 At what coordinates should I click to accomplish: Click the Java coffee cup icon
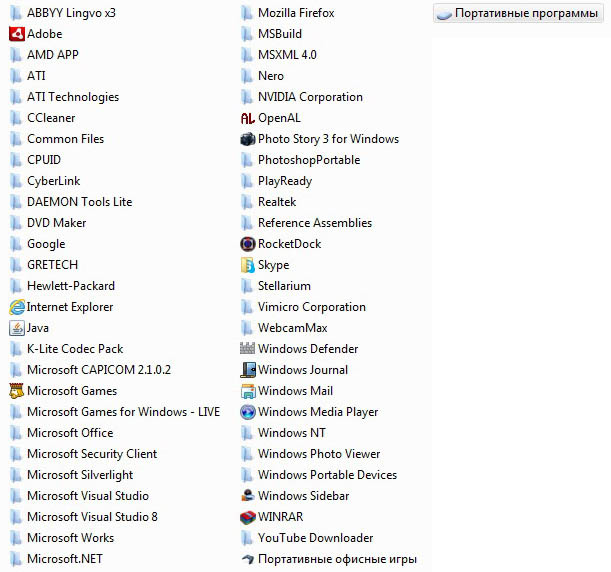pos(17,328)
